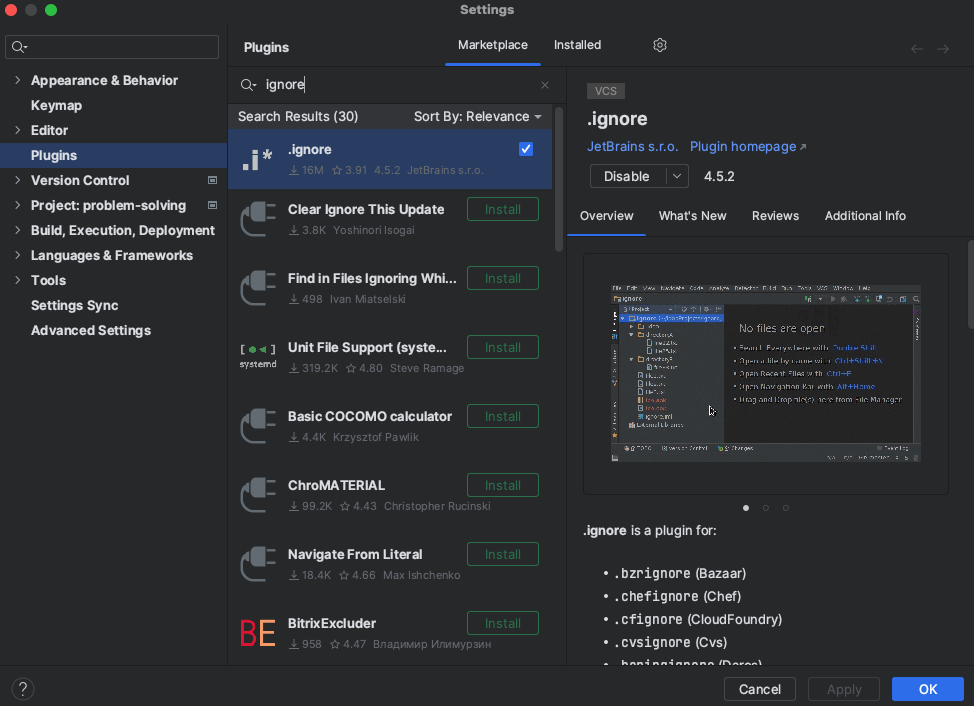Select Settings Sync in settings tree
Image resolution: width=974 pixels, height=706 pixels.
pos(75,305)
